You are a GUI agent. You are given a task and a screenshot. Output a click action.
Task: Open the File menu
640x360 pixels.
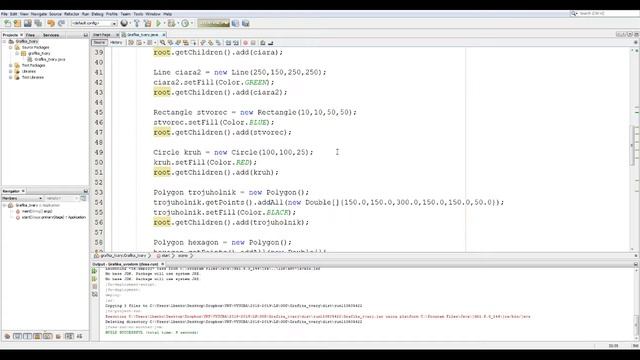[4, 14]
